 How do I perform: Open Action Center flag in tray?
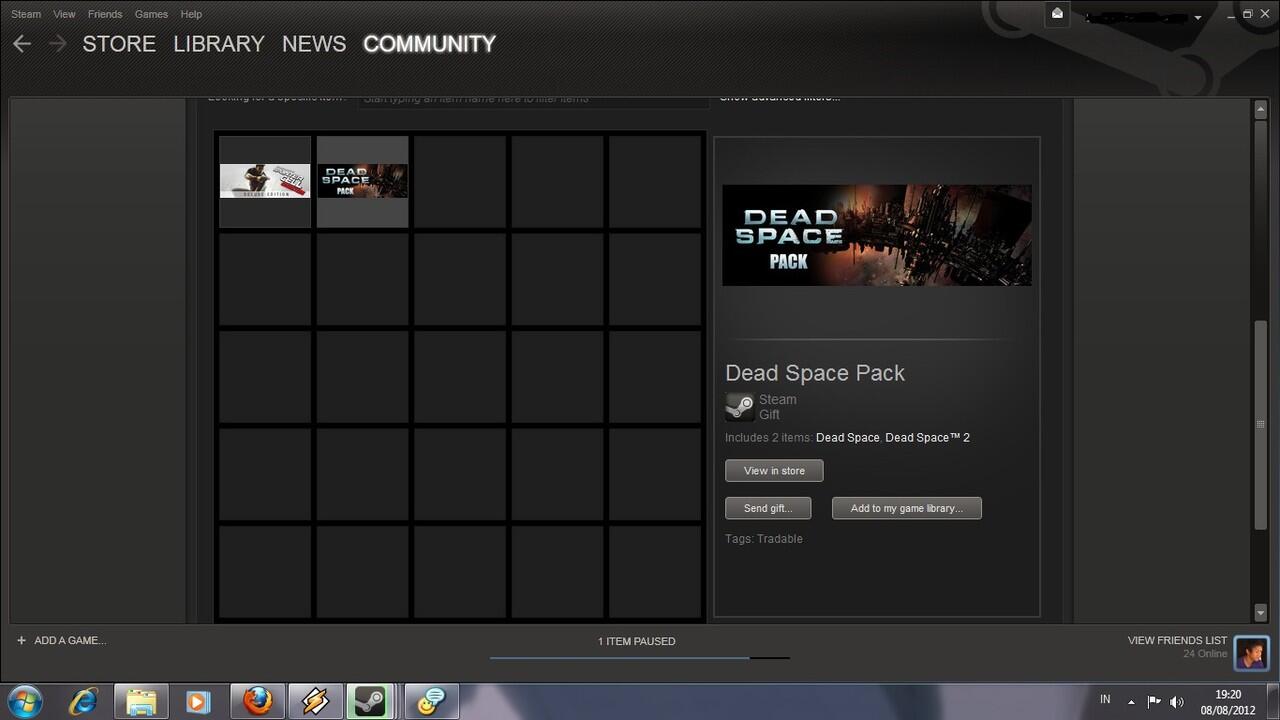tap(1154, 702)
